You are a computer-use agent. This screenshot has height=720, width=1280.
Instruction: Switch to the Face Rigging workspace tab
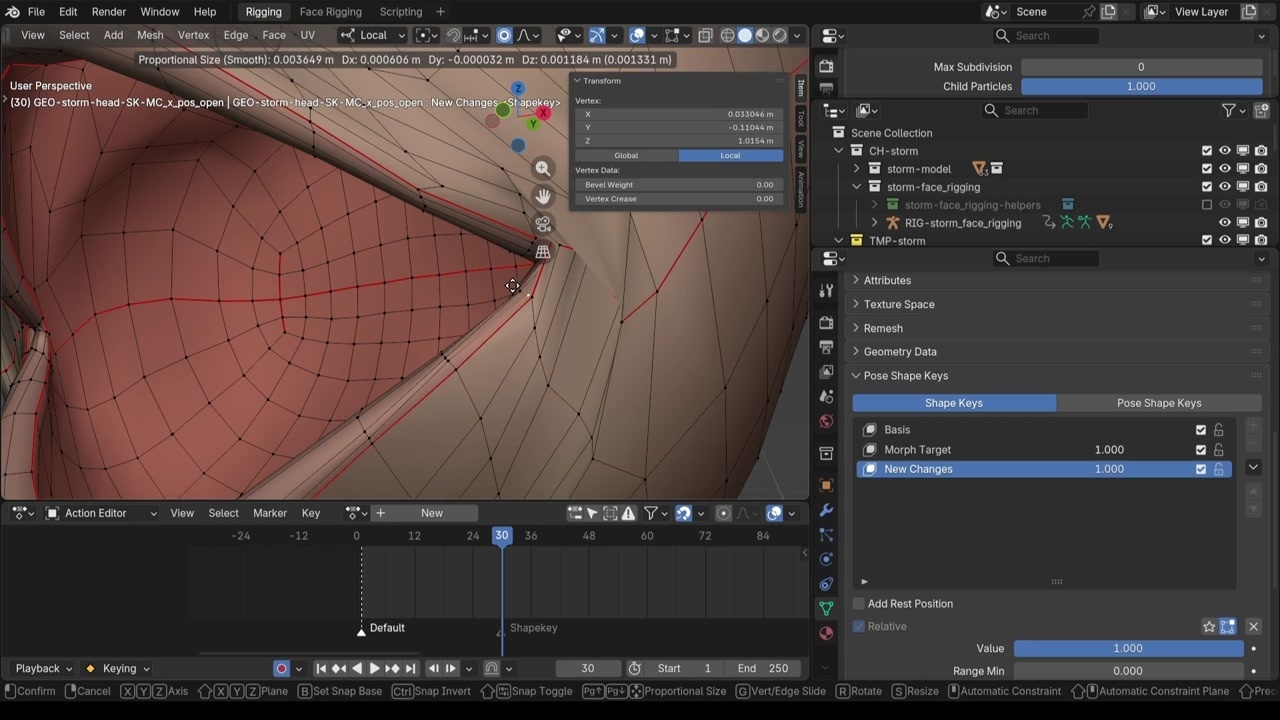click(330, 12)
